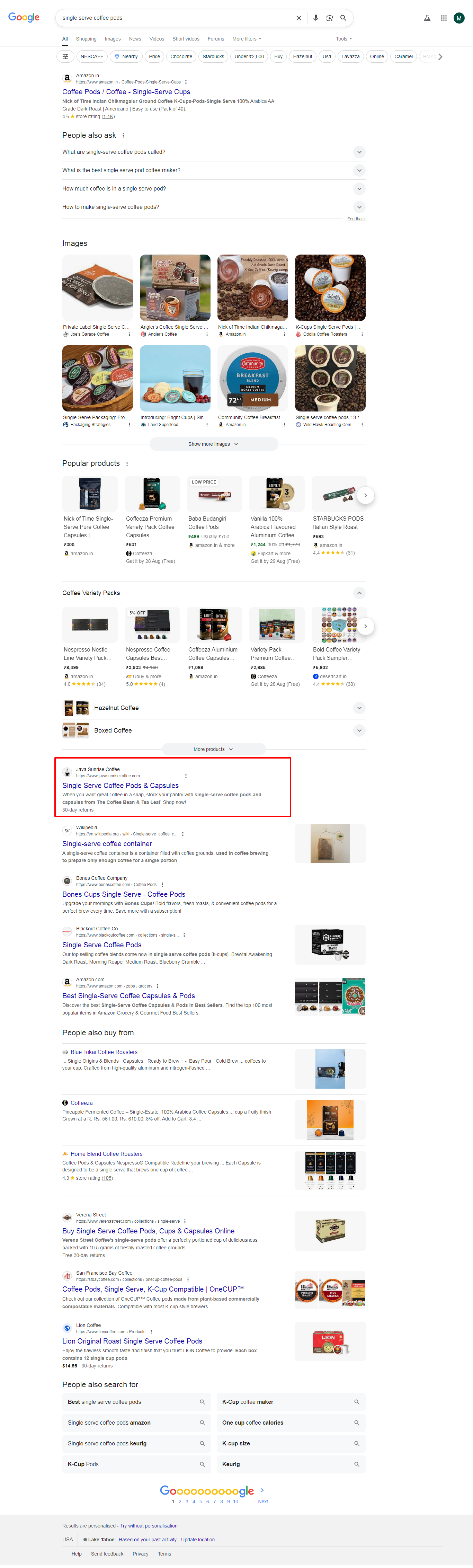
Task: Search 'Best single serve coffee pods' suggestion
Action: [136, 1402]
